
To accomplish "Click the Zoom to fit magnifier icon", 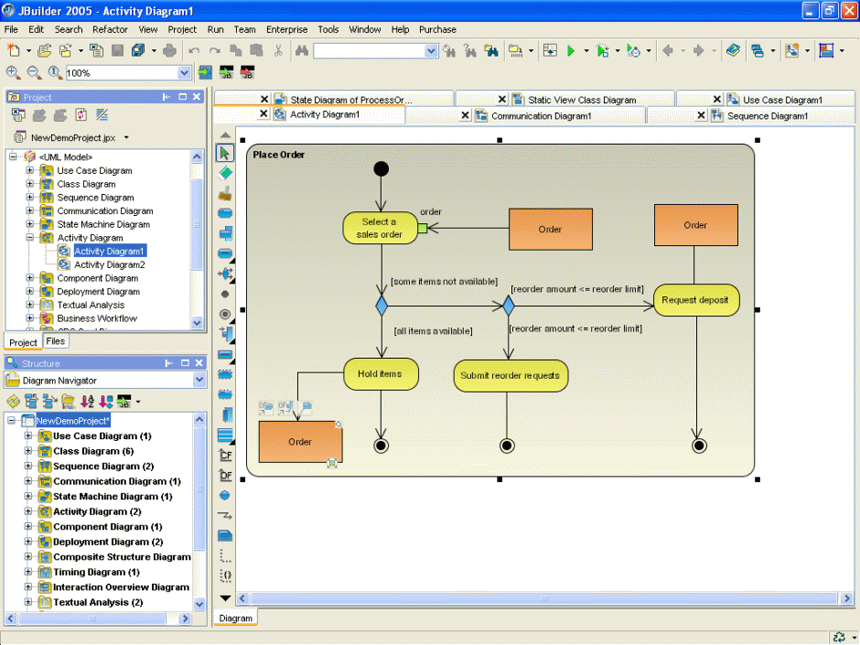I will pyautogui.click(x=54, y=72).
